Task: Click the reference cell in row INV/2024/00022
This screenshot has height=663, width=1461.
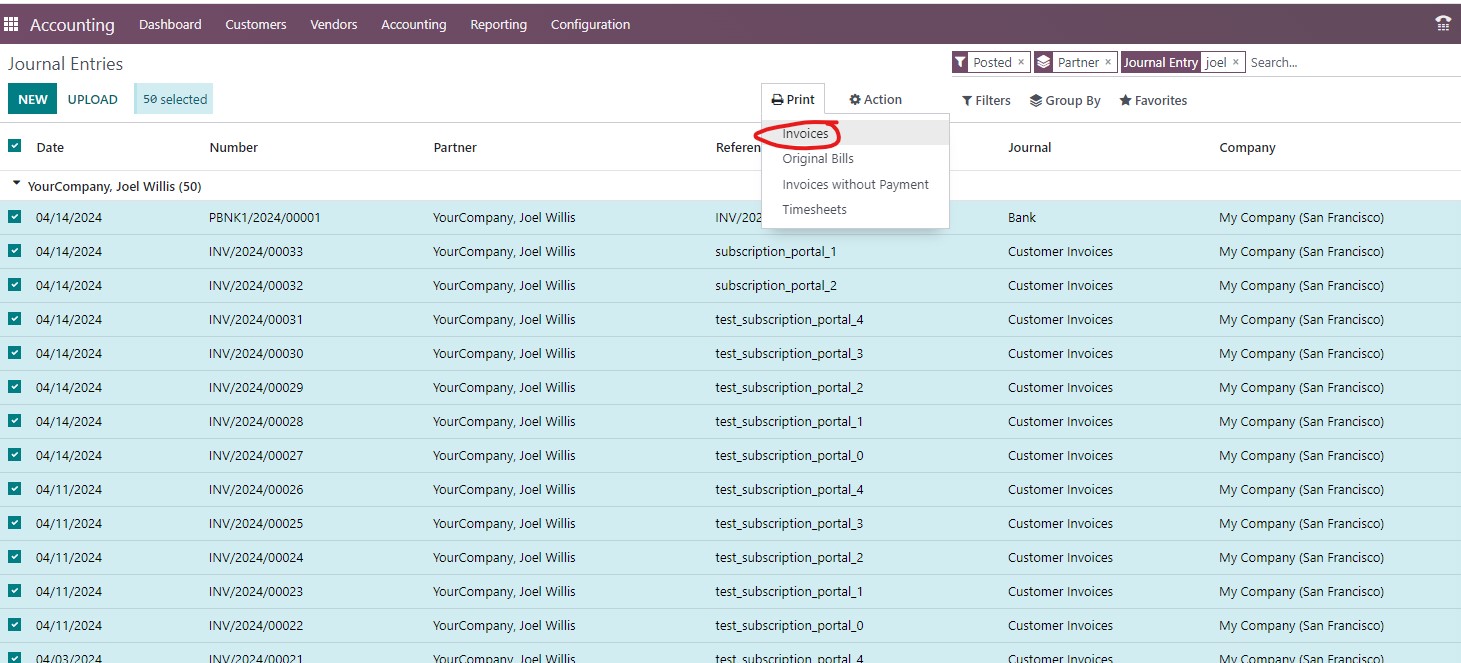Action: (789, 625)
